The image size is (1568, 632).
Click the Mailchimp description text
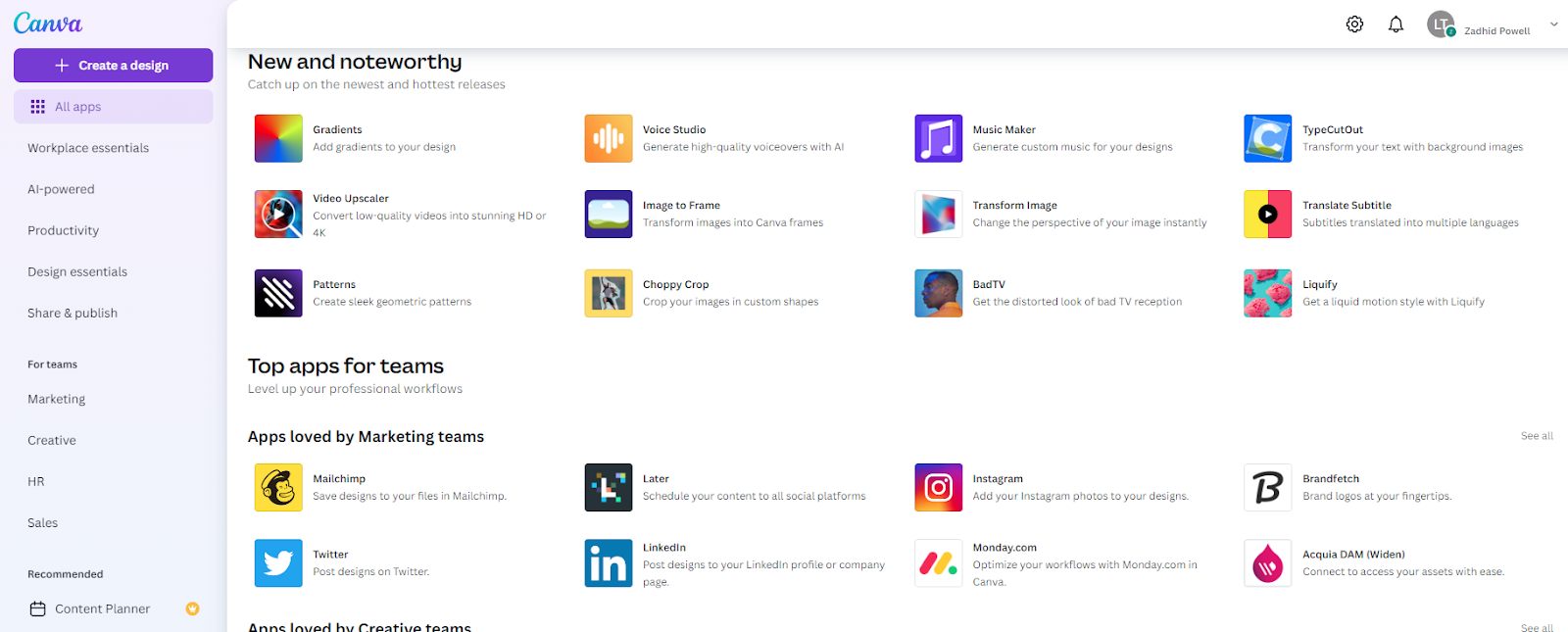point(410,496)
